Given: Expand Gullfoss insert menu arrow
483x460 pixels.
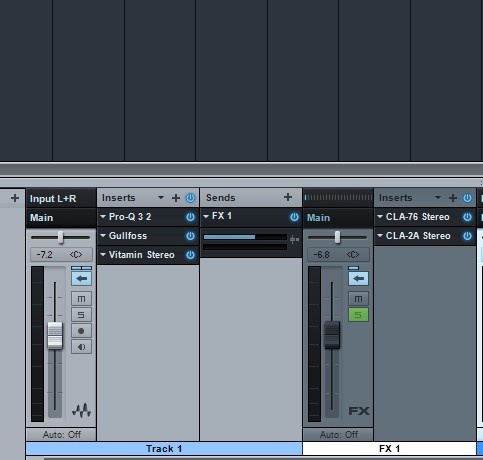Looking at the screenshot, I should [x=103, y=236].
